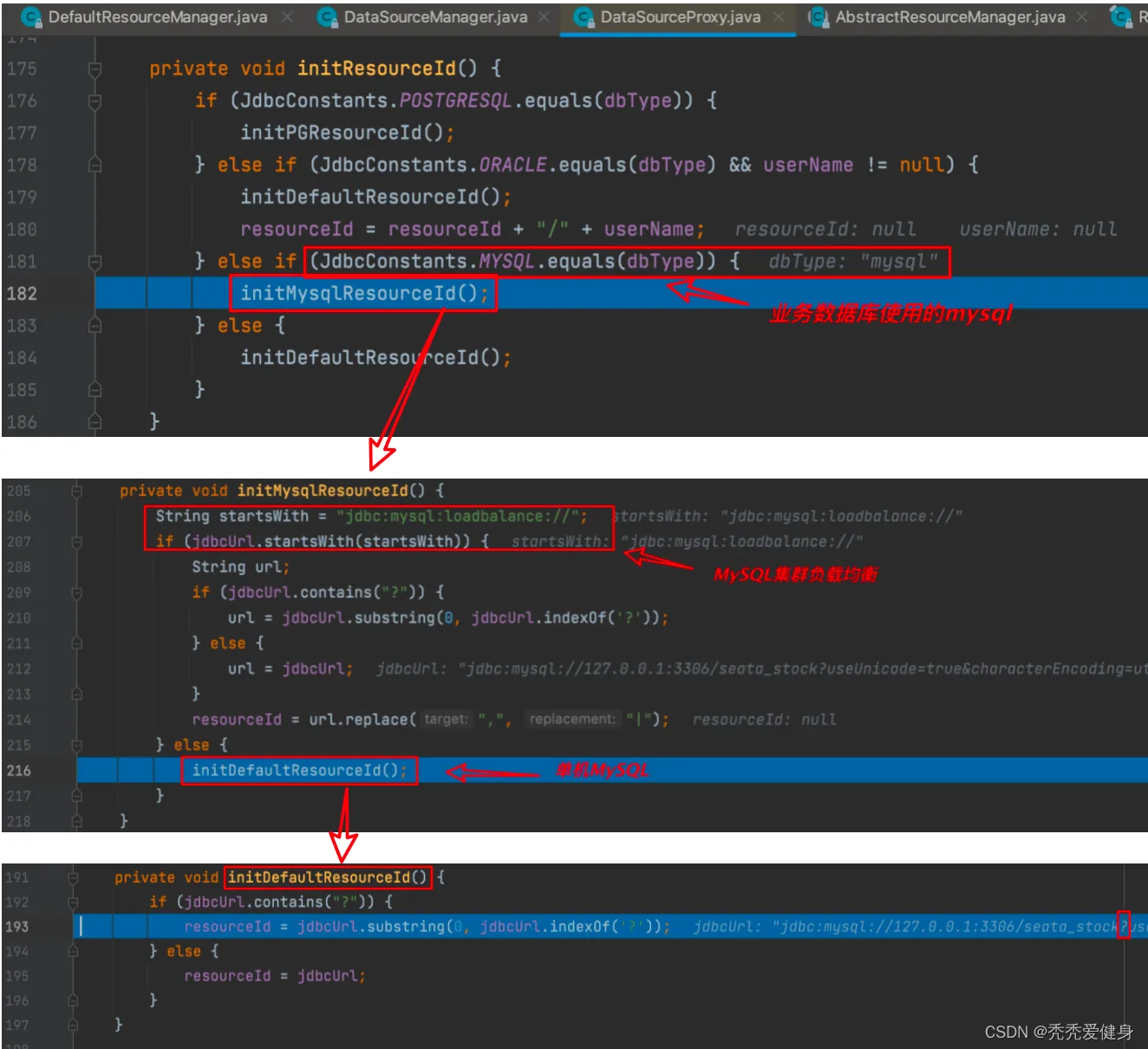The image size is (1148, 1049).
Task: Click 'String url;' declaration on line 208
Action: coord(241,567)
